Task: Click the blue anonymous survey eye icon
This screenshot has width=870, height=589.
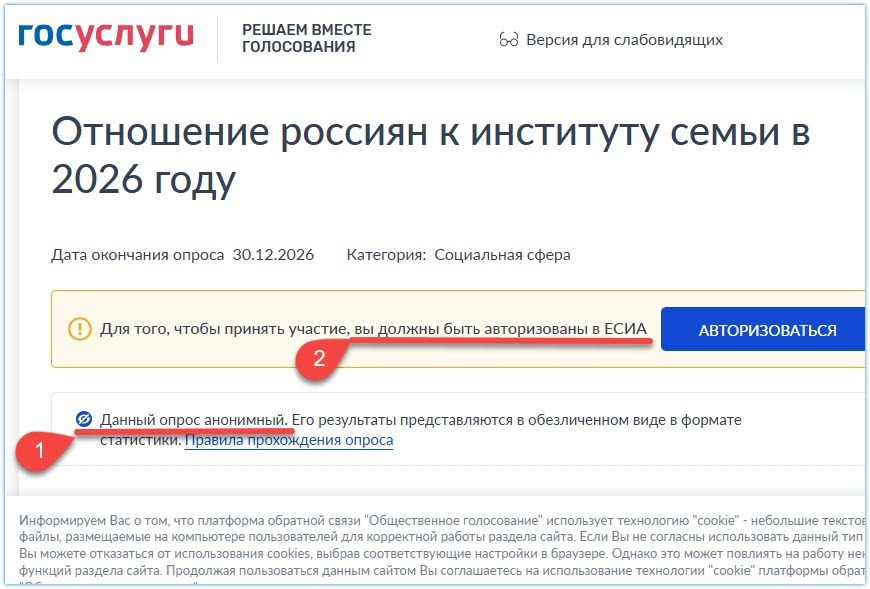Action: point(84,419)
